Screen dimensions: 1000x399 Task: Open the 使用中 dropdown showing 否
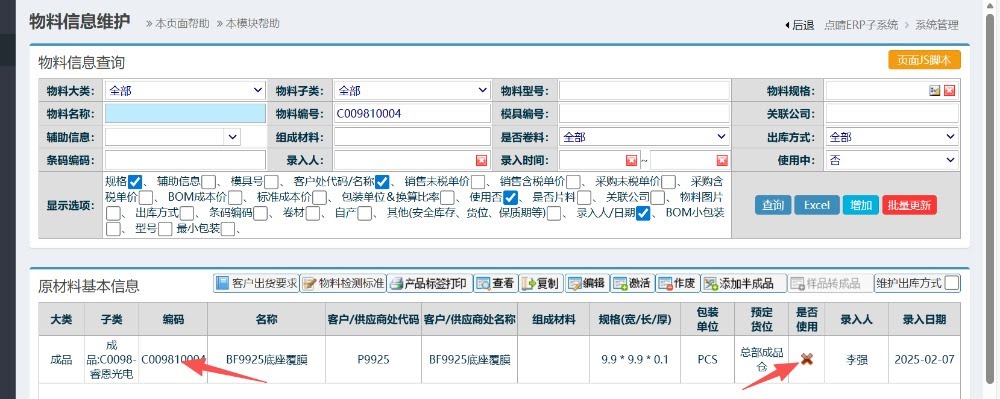coord(892,160)
